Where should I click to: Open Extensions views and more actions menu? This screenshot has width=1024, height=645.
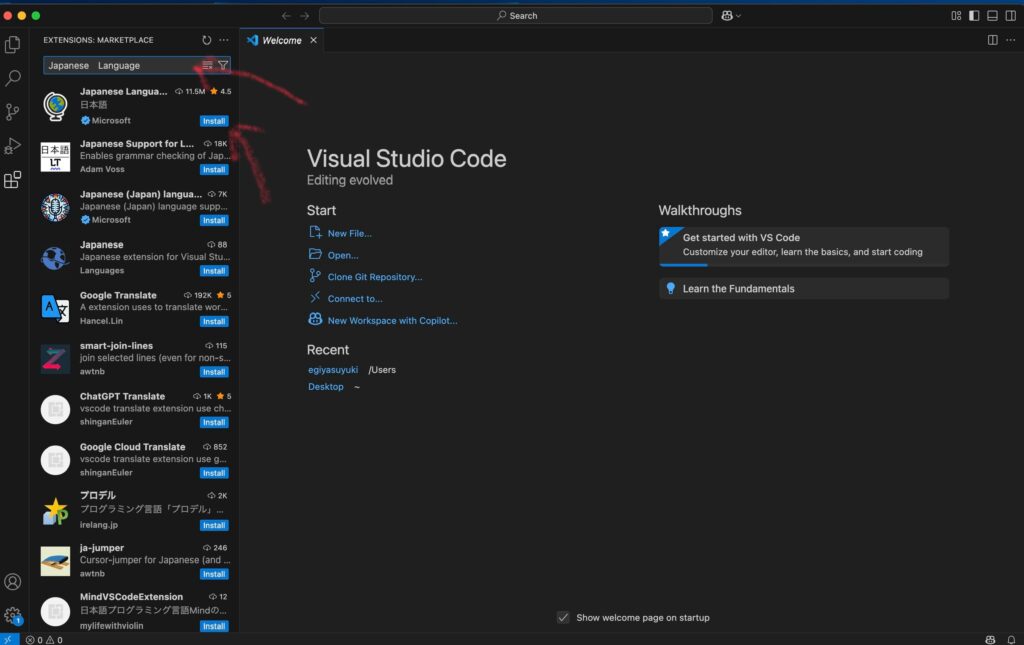pyautogui.click(x=224, y=40)
